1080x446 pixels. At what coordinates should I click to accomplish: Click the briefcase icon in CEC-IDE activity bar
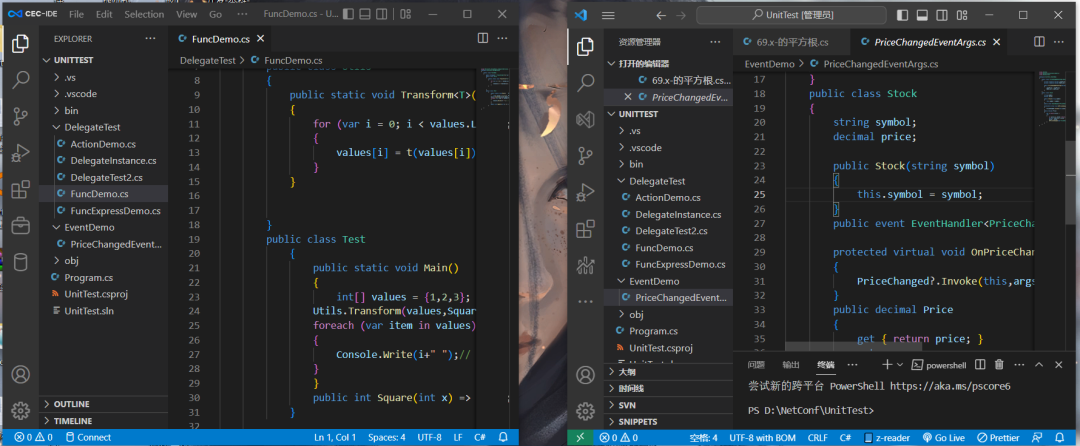pyautogui.click(x=21, y=225)
